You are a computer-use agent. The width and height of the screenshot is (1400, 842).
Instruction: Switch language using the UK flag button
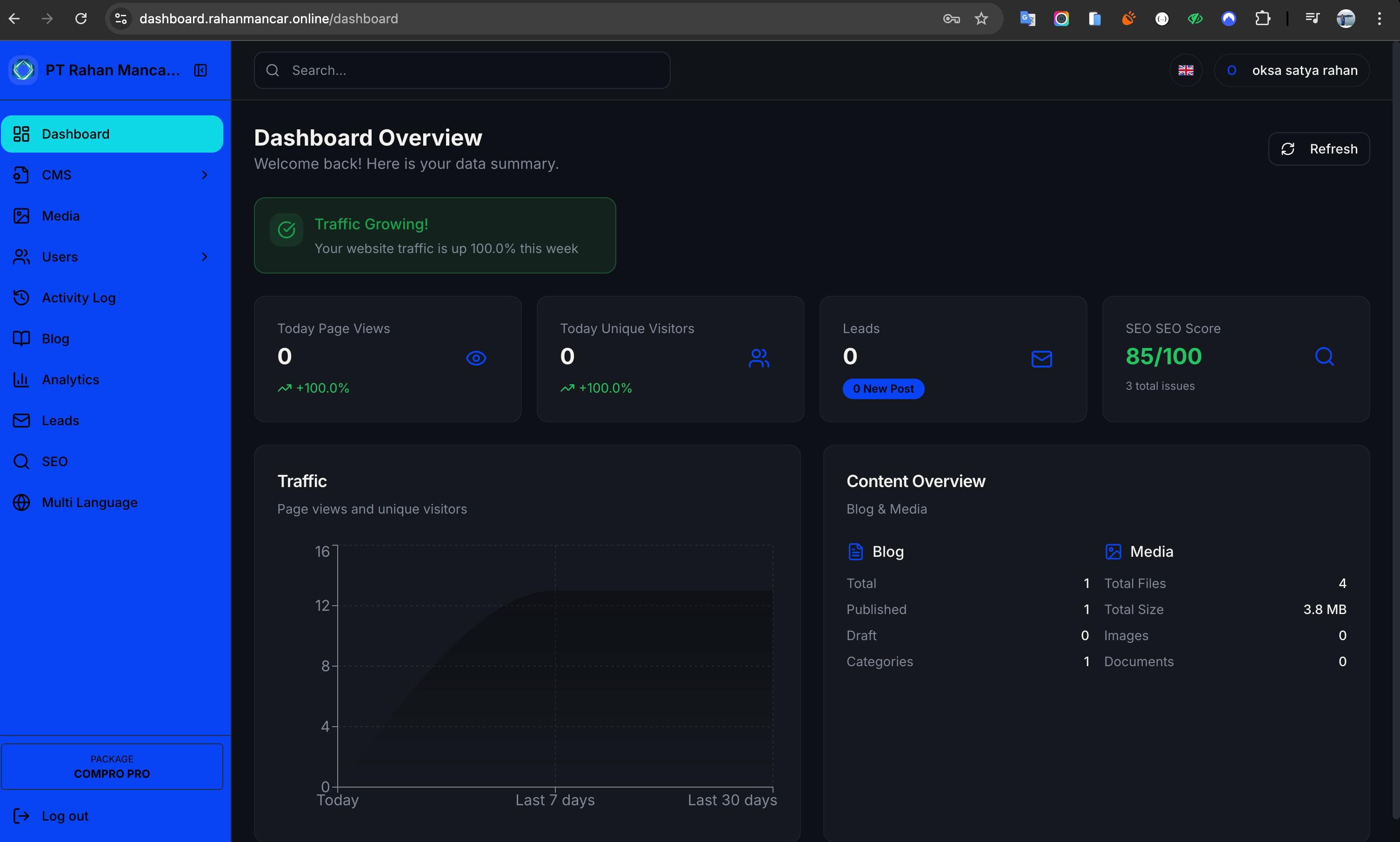(1186, 70)
